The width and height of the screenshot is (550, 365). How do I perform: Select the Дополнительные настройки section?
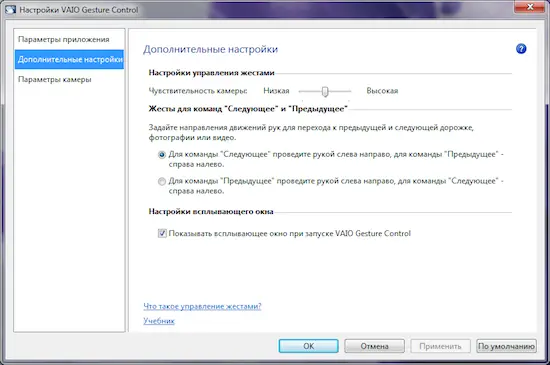[69, 59]
